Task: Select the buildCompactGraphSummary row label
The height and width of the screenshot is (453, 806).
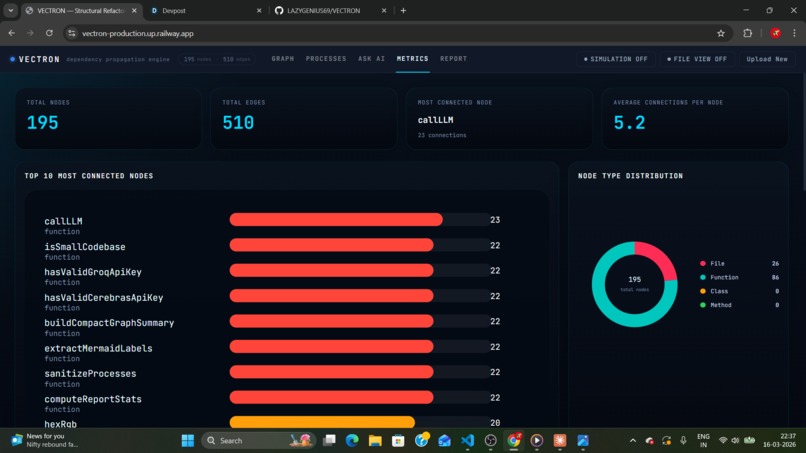Action: click(x=109, y=323)
